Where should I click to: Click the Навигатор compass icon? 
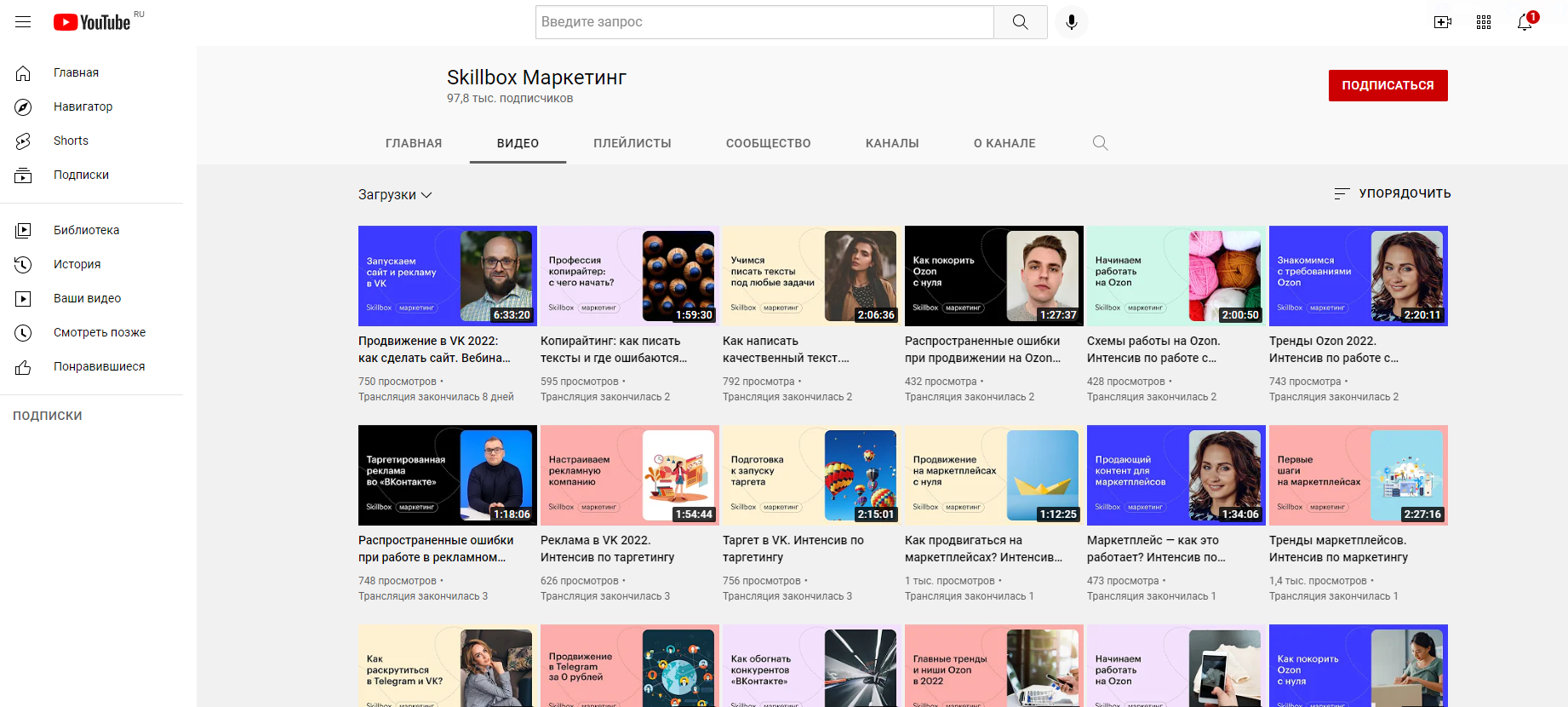click(23, 107)
